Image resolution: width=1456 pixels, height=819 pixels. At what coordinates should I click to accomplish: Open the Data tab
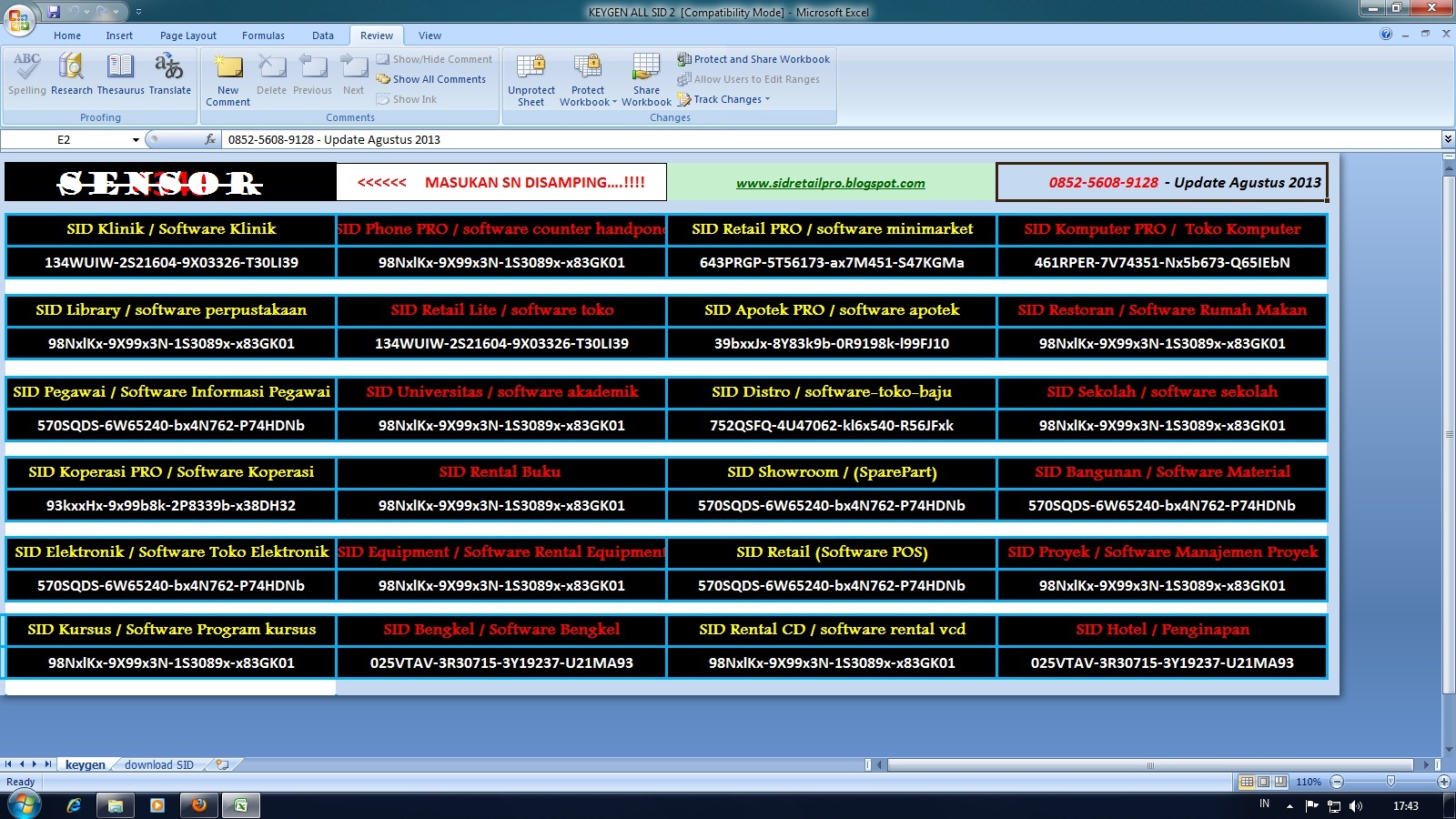[323, 35]
